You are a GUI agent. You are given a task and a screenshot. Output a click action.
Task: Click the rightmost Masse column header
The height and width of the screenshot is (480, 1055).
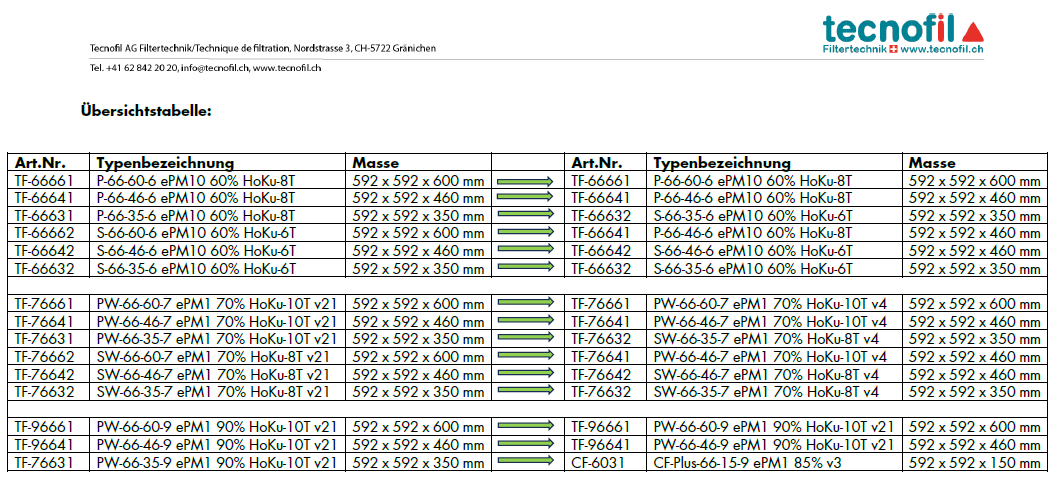pyautogui.click(x=932, y=163)
